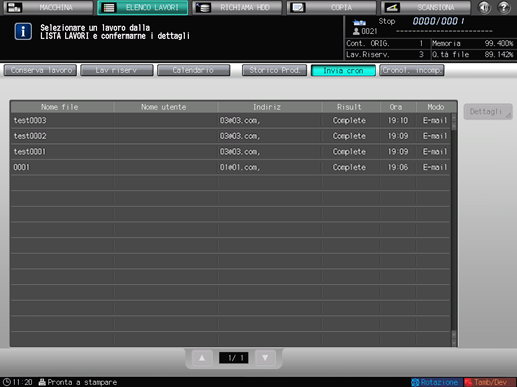Click the Ora column header
Screen dimensions: 517x387
pyautogui.click(x=398, y=107)
